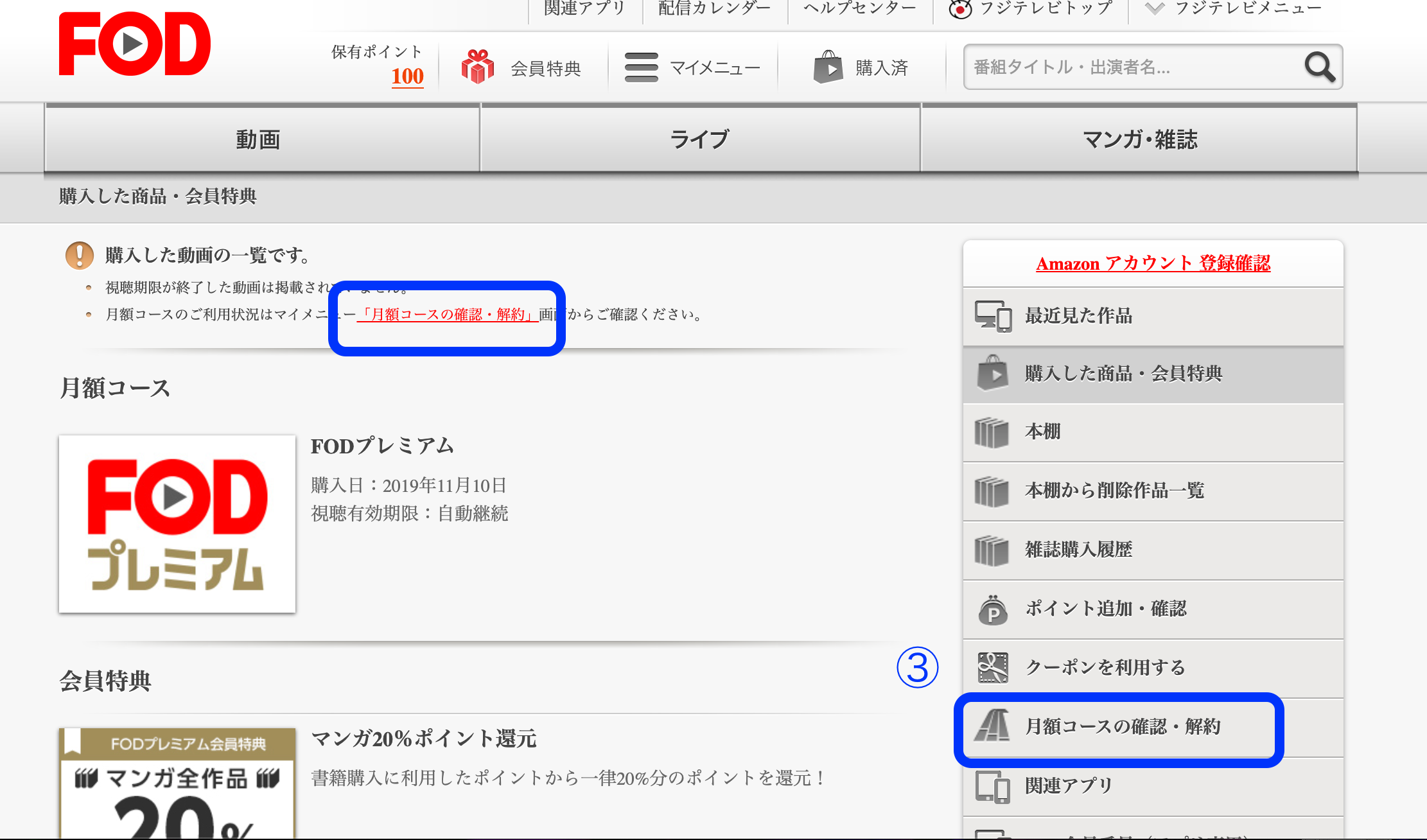Select 購入した商品・会員特典 in the sidebar

pyautogui.click(x=1153, y=374)
